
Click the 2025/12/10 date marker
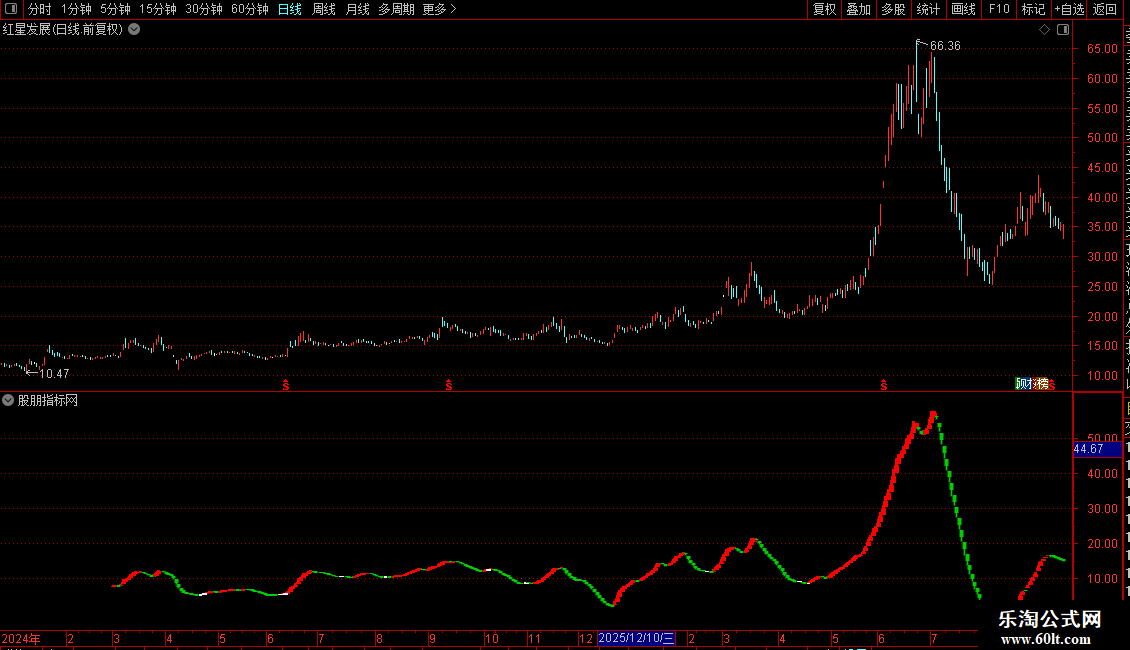(x=636, y=638)
